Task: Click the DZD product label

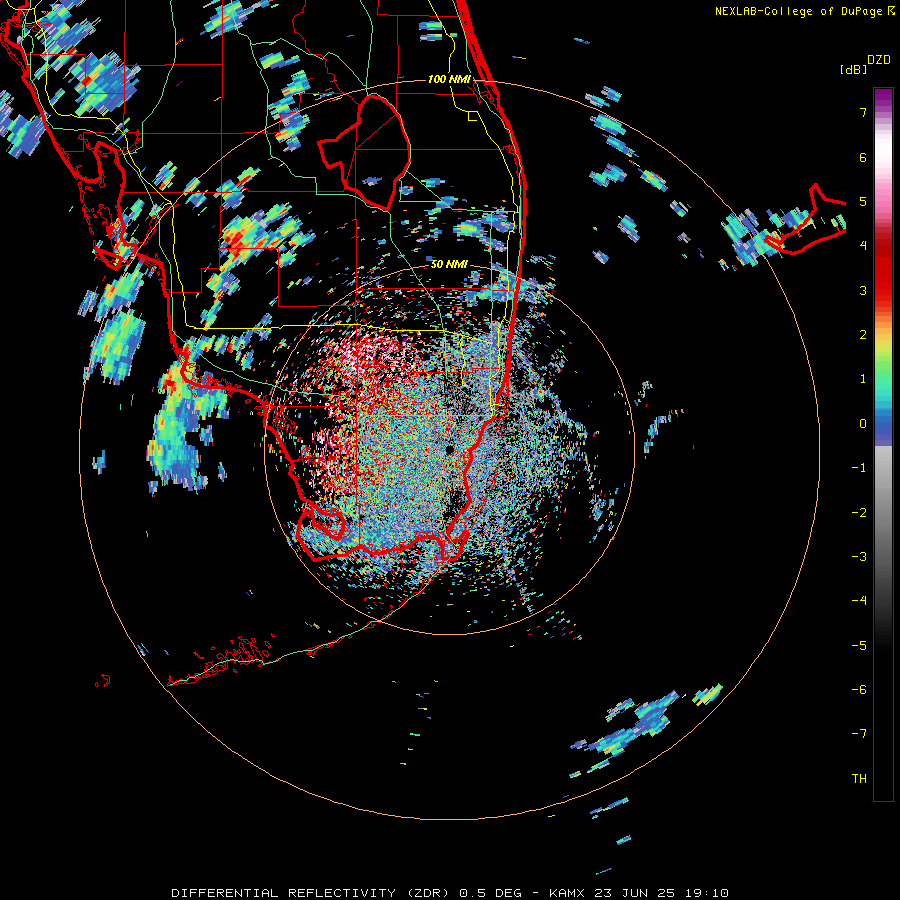Action: (879, 60)
